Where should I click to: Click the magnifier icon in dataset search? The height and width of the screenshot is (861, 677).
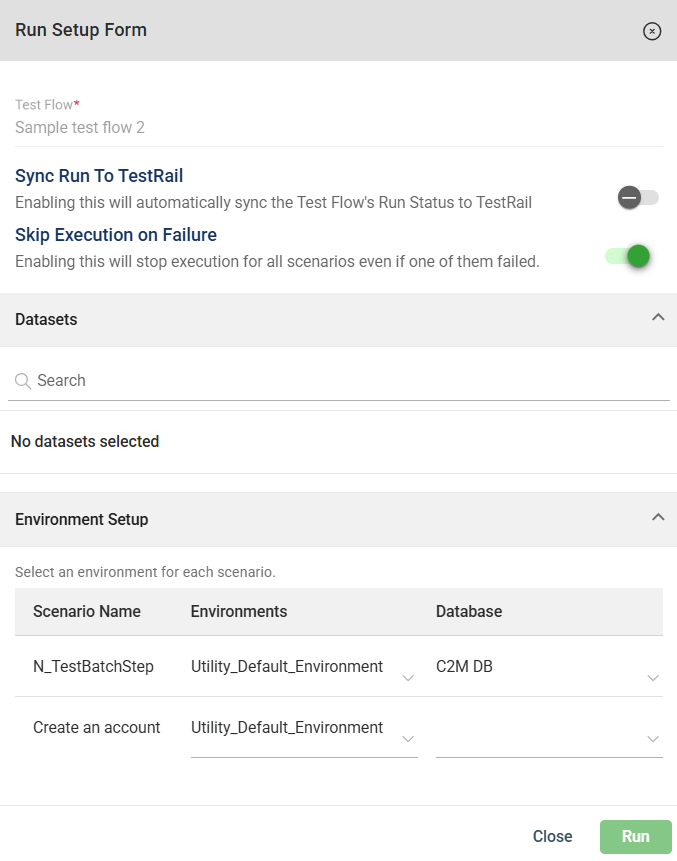point(23,381)
